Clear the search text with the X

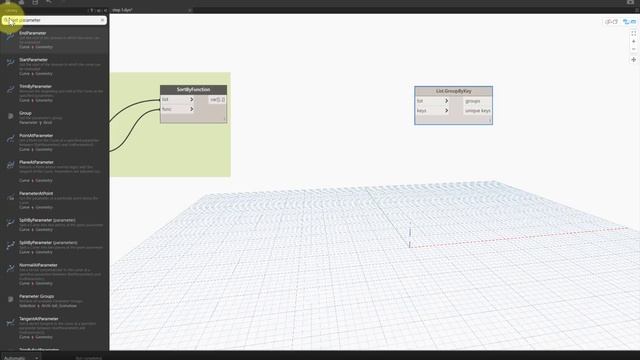[x=102, y=20]
